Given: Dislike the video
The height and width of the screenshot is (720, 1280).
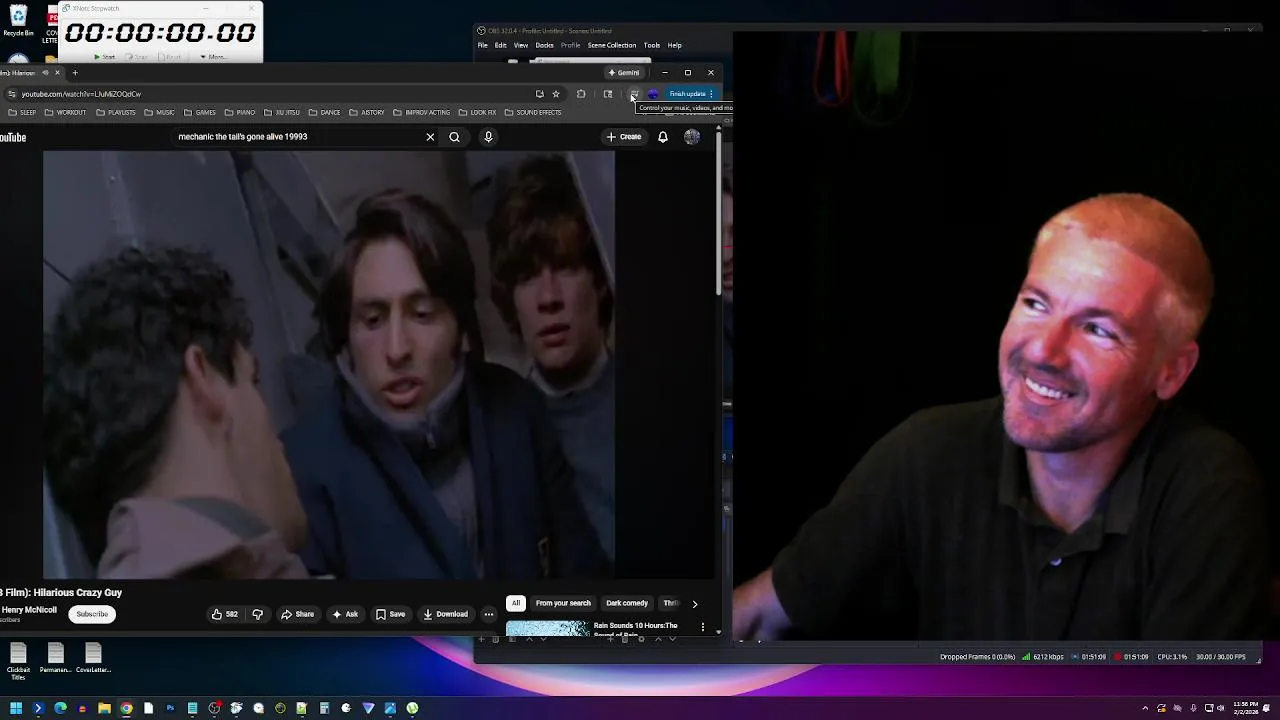Looking at the screenshot, I should [257, 614].
